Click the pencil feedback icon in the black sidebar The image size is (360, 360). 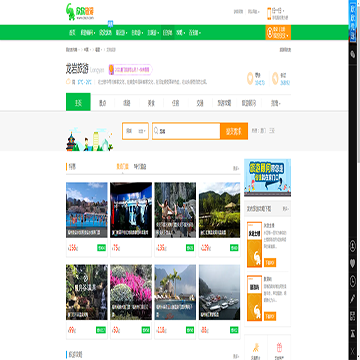pyautogui.click(x=353, y=298)
